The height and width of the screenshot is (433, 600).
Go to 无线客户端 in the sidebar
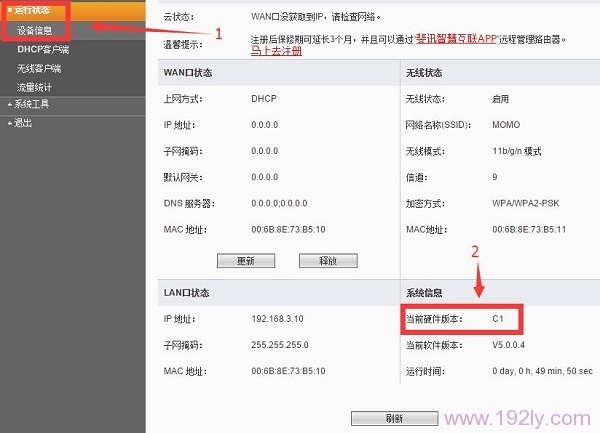[x=39, y=68]
